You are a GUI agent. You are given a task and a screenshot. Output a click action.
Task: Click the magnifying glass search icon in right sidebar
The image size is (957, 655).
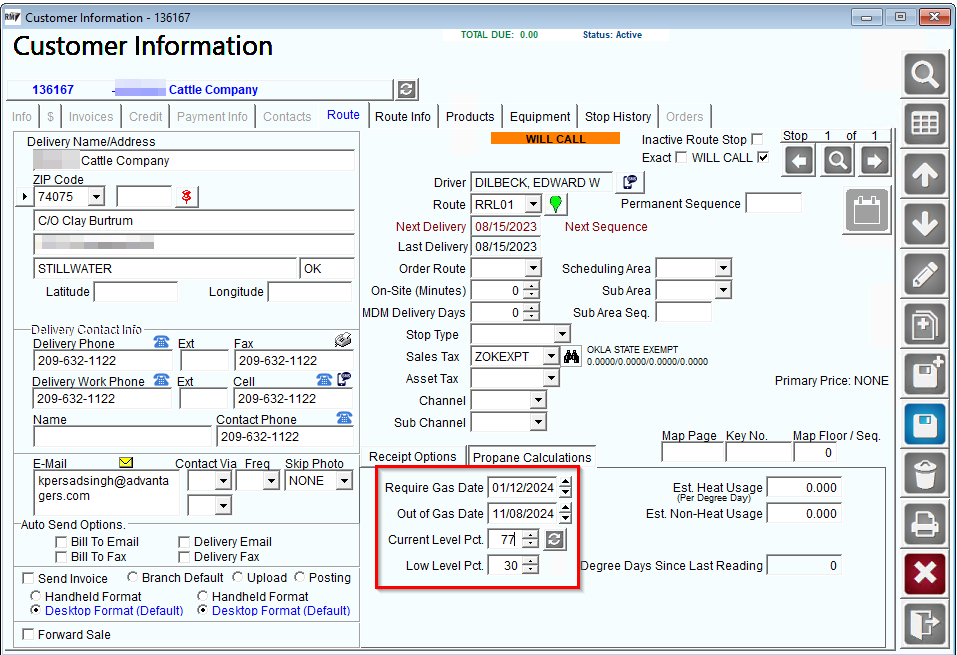tap(925, 74)
